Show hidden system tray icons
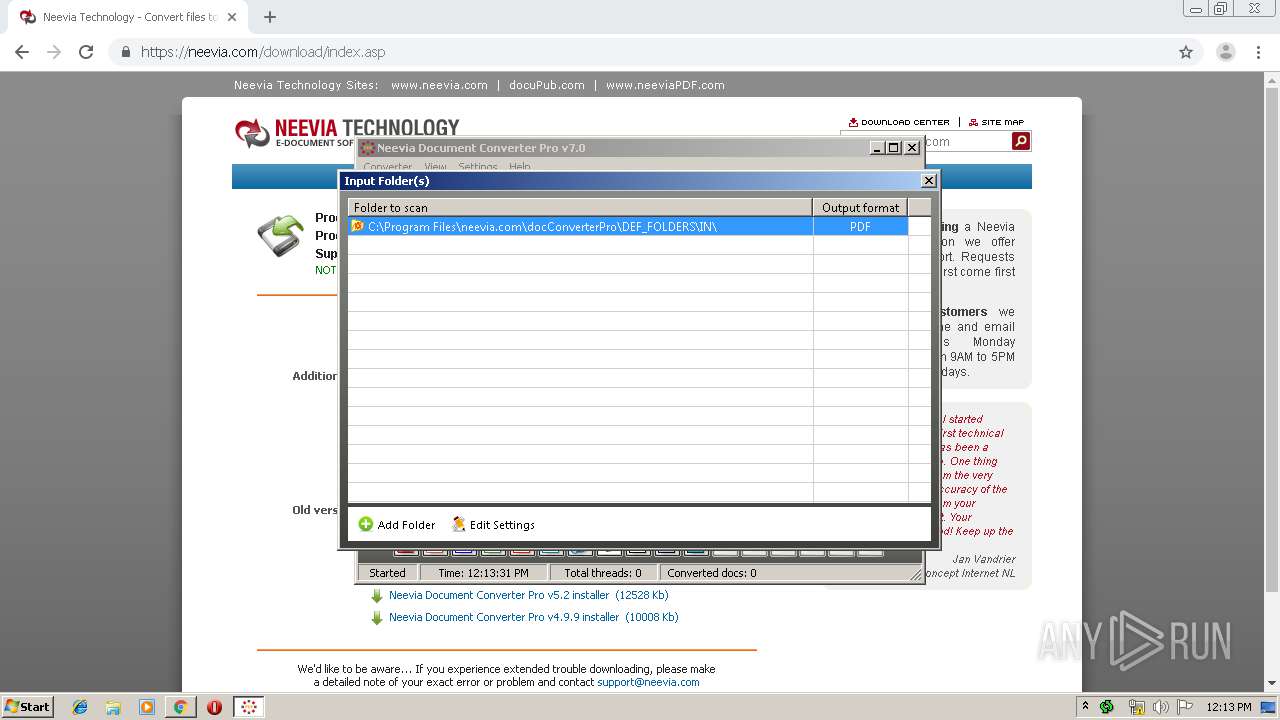The width and height of the screenshot is (1280, 720). point(1085,706)
